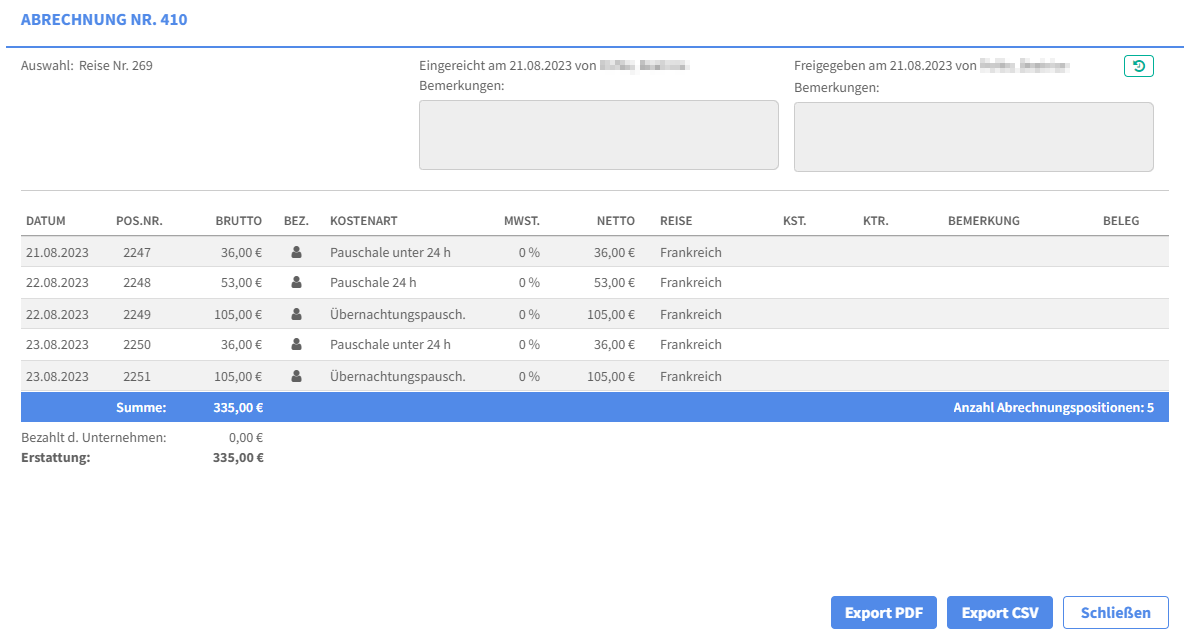The image size is (1188, 633).
Task: Click 'Anzahl Abrechnungspositionen: 5' text
Action: [1053, 408]
